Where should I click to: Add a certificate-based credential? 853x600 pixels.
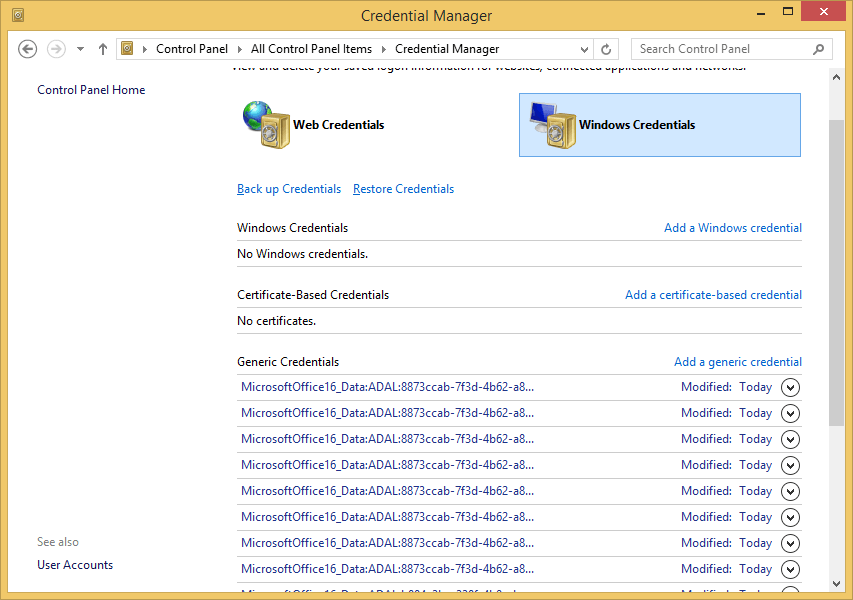pyautogui.click(x=713, y=295)
